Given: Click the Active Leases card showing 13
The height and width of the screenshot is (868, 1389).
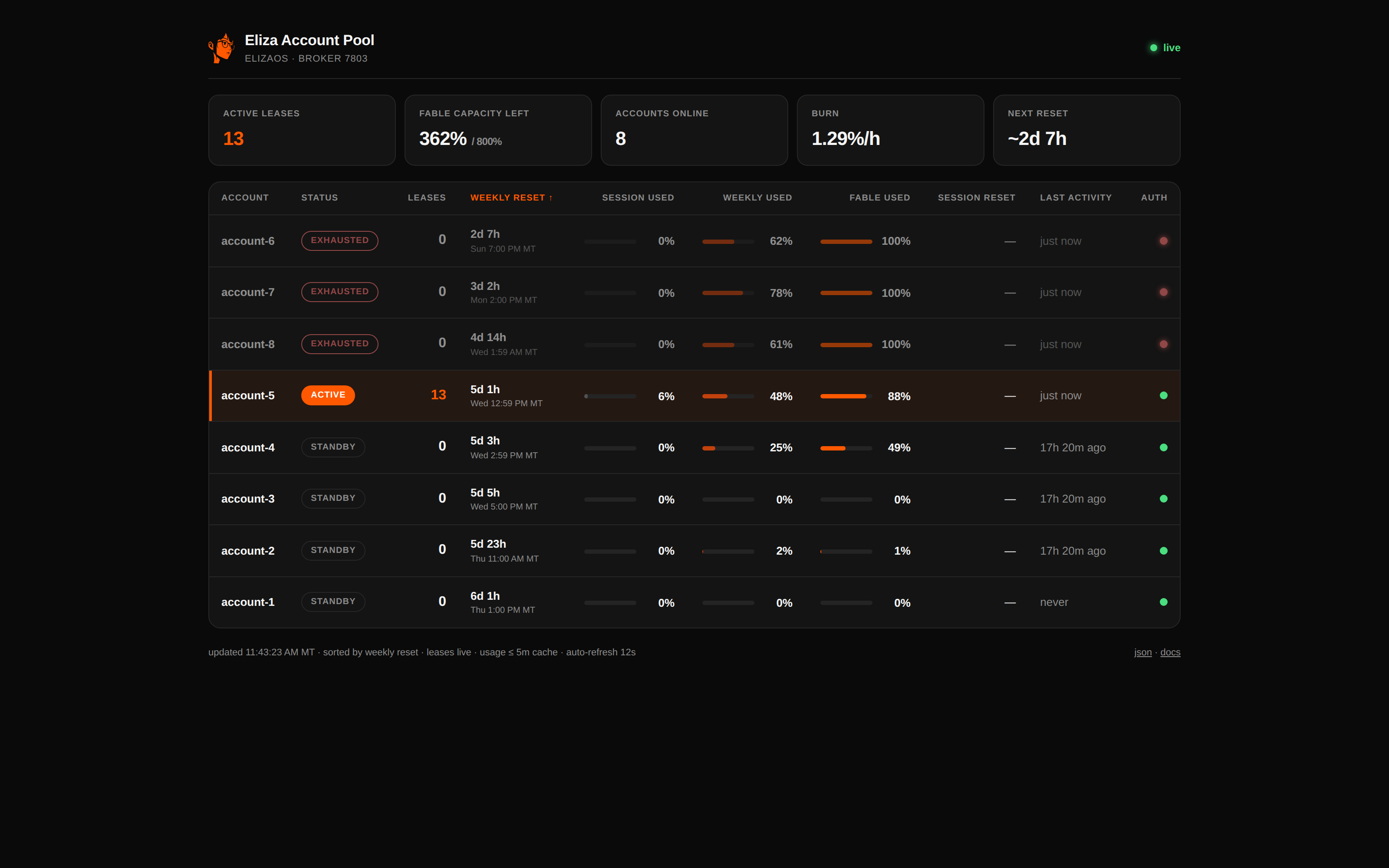Looking at the screenshot, I should pyautogui.click(x=302, y=130).
